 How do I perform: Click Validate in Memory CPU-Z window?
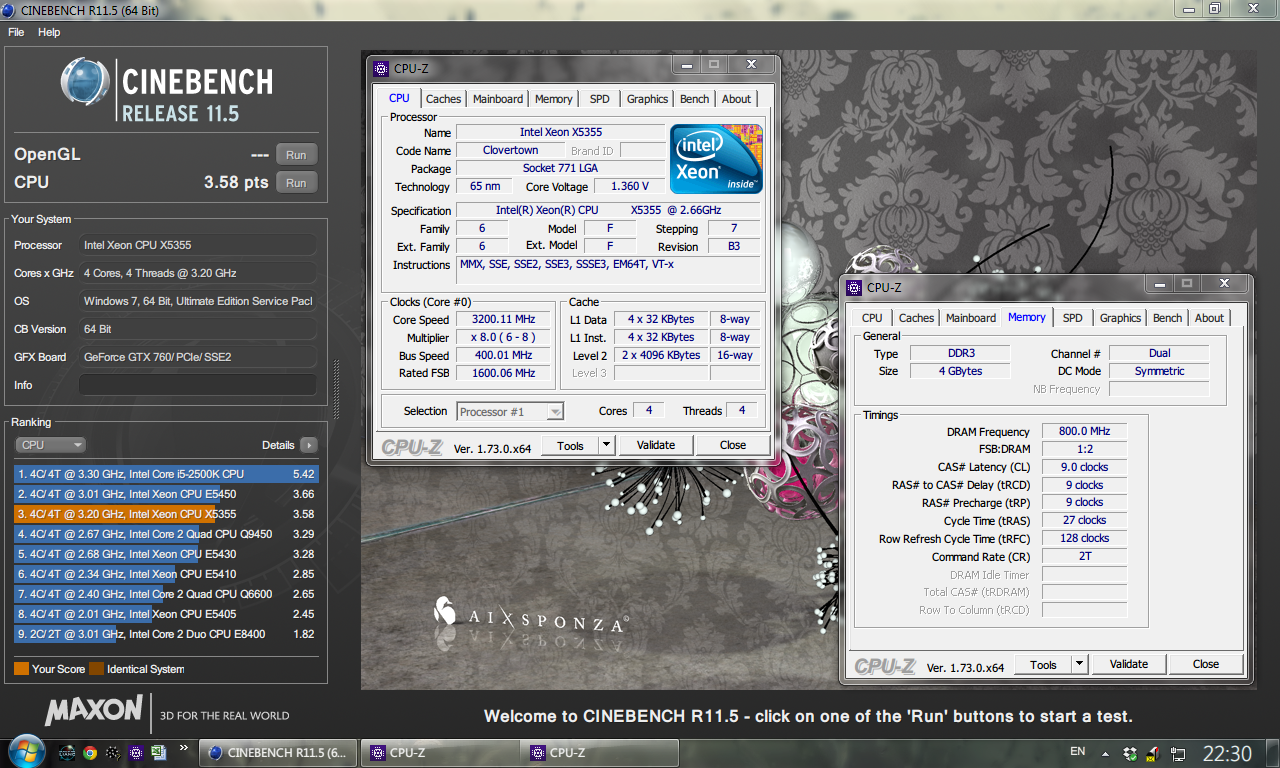(1129, 664)
